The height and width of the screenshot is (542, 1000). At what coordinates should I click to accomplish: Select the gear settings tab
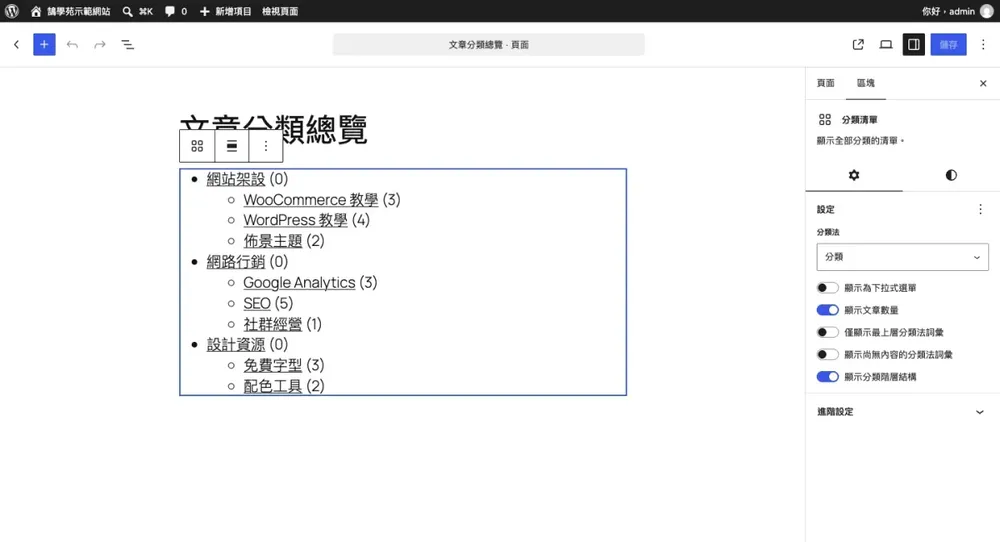tap(854, 175)
